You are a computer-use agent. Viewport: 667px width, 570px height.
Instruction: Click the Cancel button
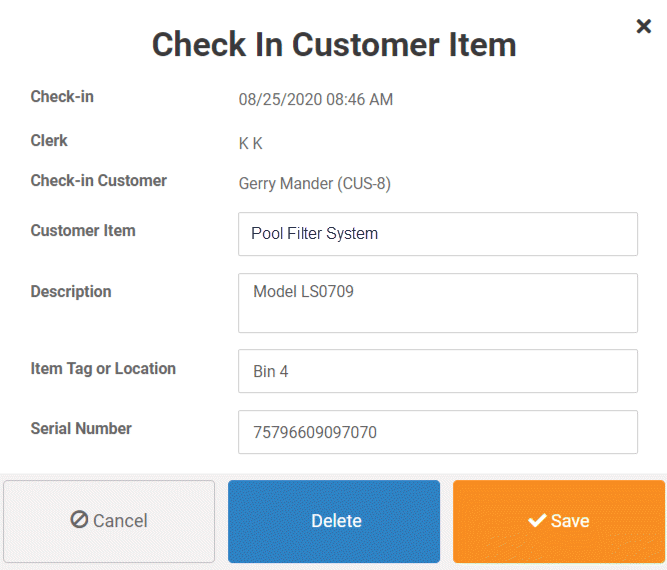109,521
